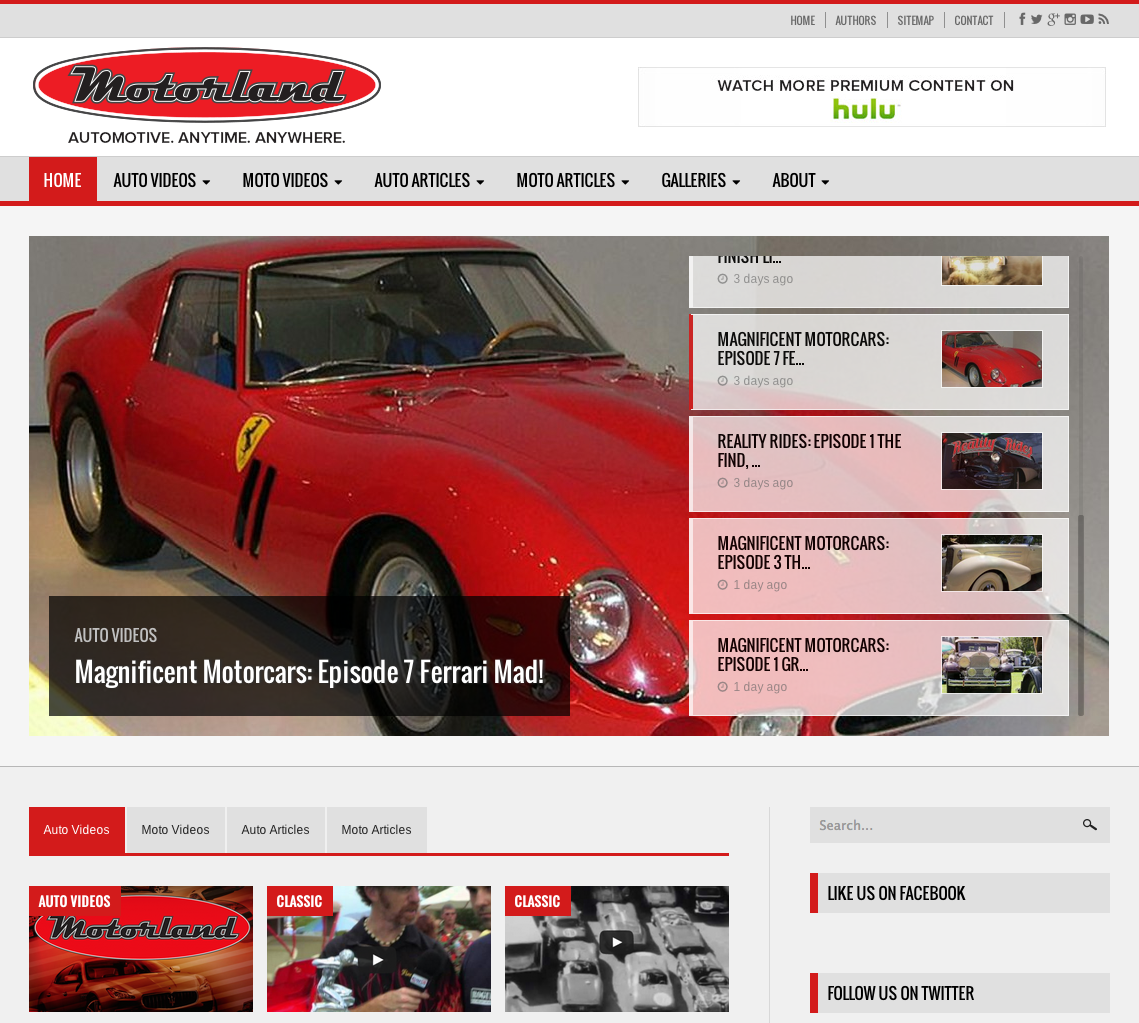Click the Classic tag on black-and-white video

click(538, 901)
